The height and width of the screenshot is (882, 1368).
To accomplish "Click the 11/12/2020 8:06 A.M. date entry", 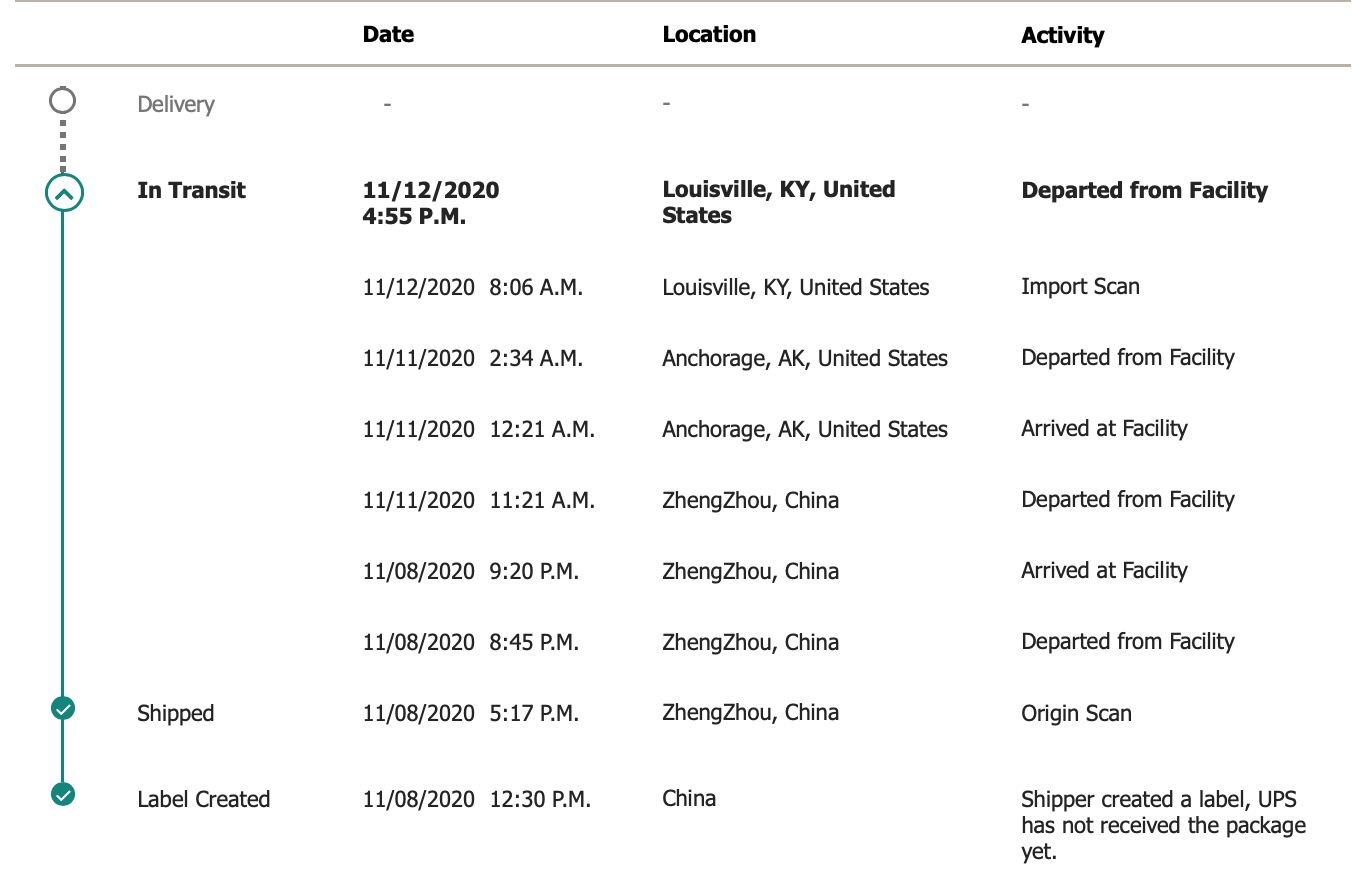I will click(x=472, y=287).
